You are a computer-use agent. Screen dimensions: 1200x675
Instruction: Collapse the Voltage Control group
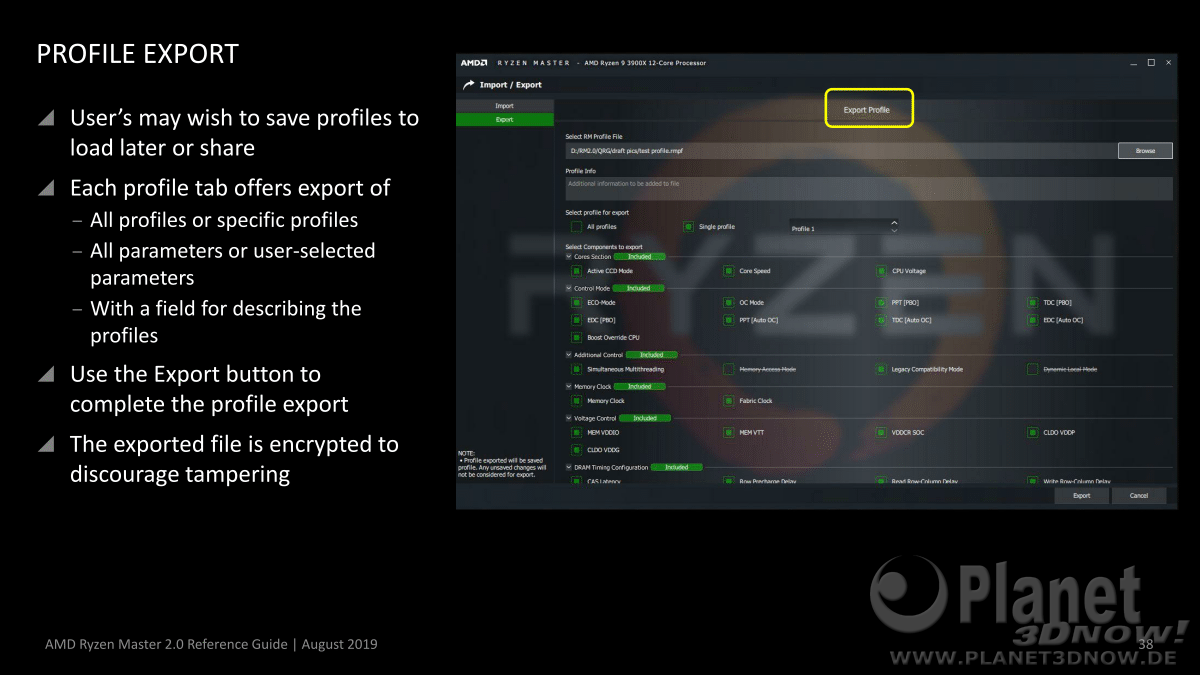tap(569, 418)
